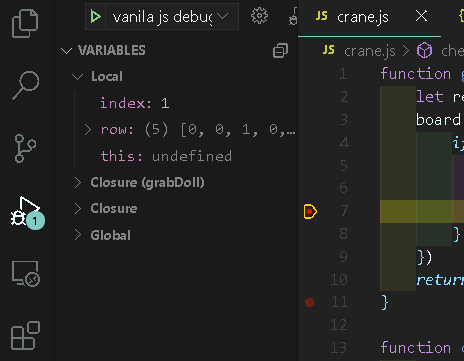Switch to the crane.js editor tab
Image resolution: width=464 pixels, height=361 pixels.
[363, 17]
